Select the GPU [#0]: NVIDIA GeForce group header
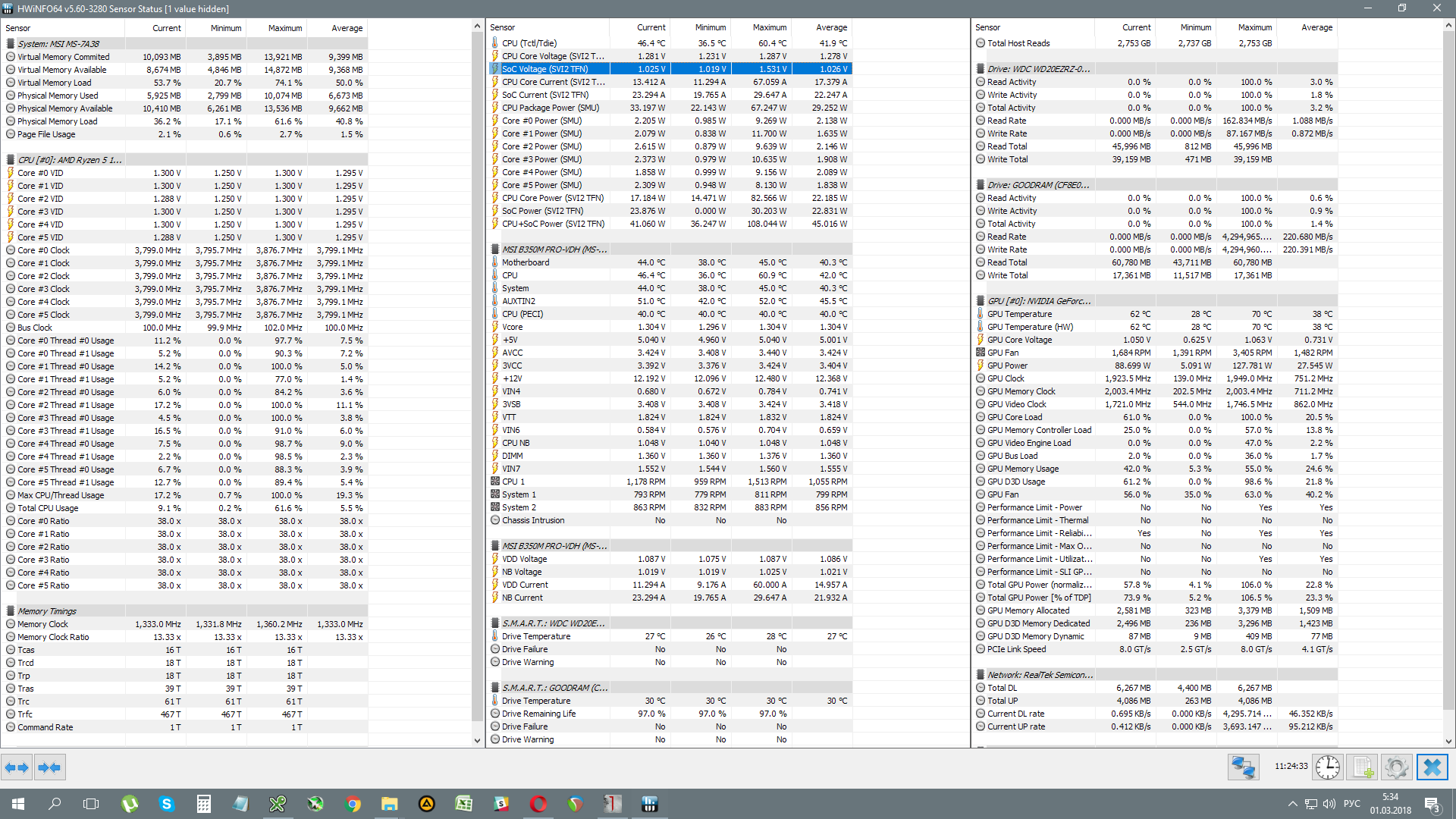The image size is (1456, 819). (1038, 301)
